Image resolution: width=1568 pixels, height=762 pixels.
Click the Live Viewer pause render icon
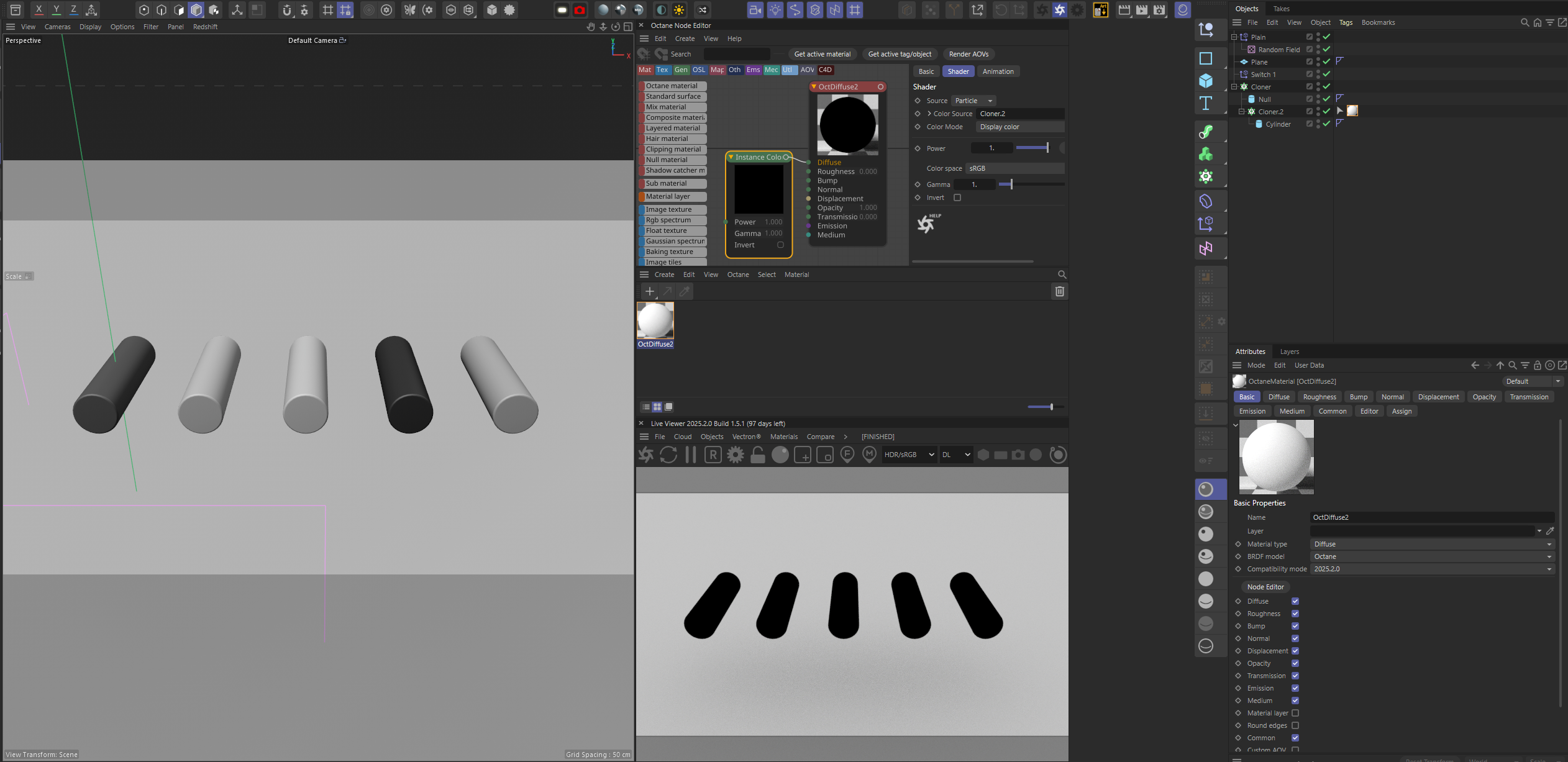click(x=690, y=455)
